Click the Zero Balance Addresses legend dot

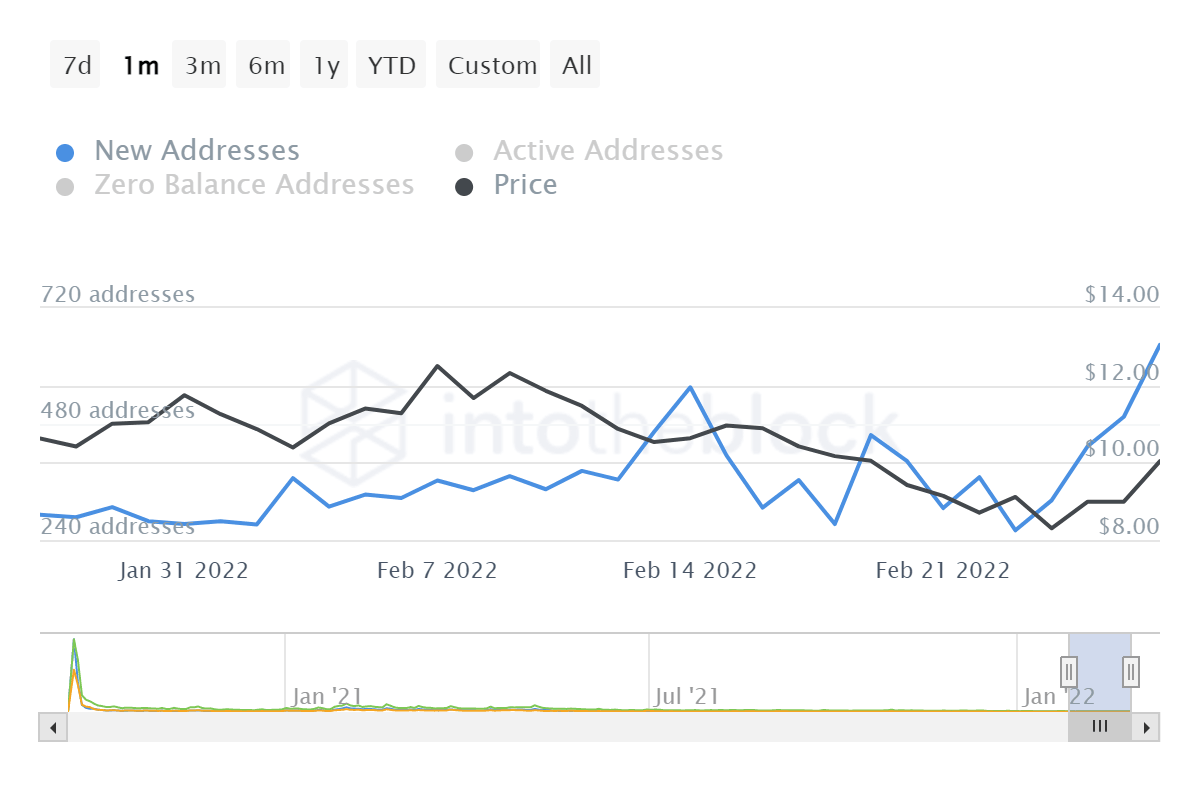(65, 187)
